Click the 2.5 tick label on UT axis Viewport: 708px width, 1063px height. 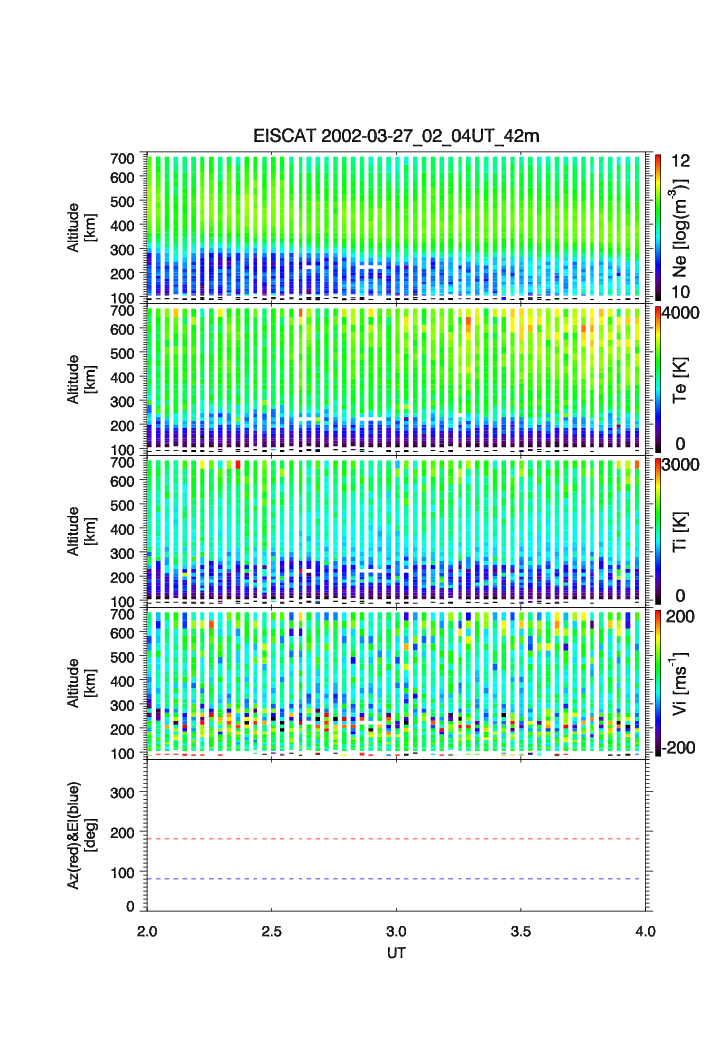272,931
